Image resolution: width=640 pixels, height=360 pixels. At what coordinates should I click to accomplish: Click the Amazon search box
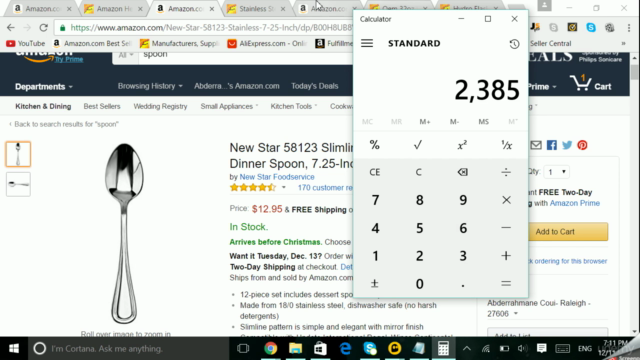pos(245,56)
